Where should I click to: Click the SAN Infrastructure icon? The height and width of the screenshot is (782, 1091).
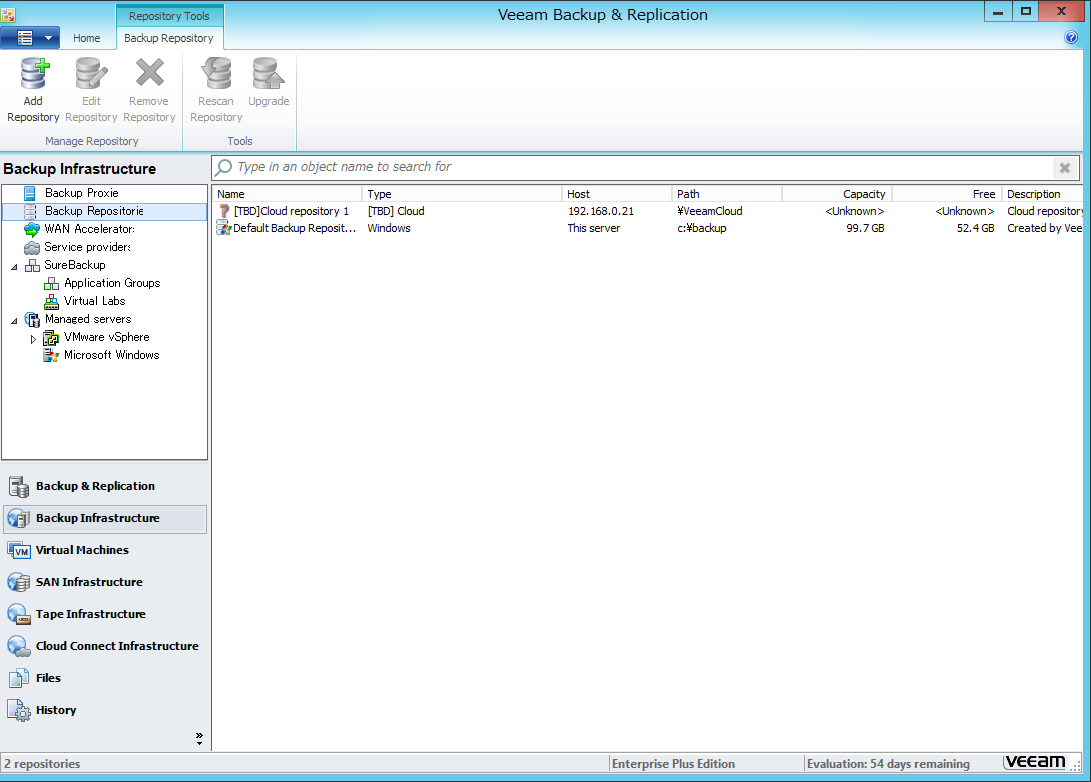coord(19,582)
